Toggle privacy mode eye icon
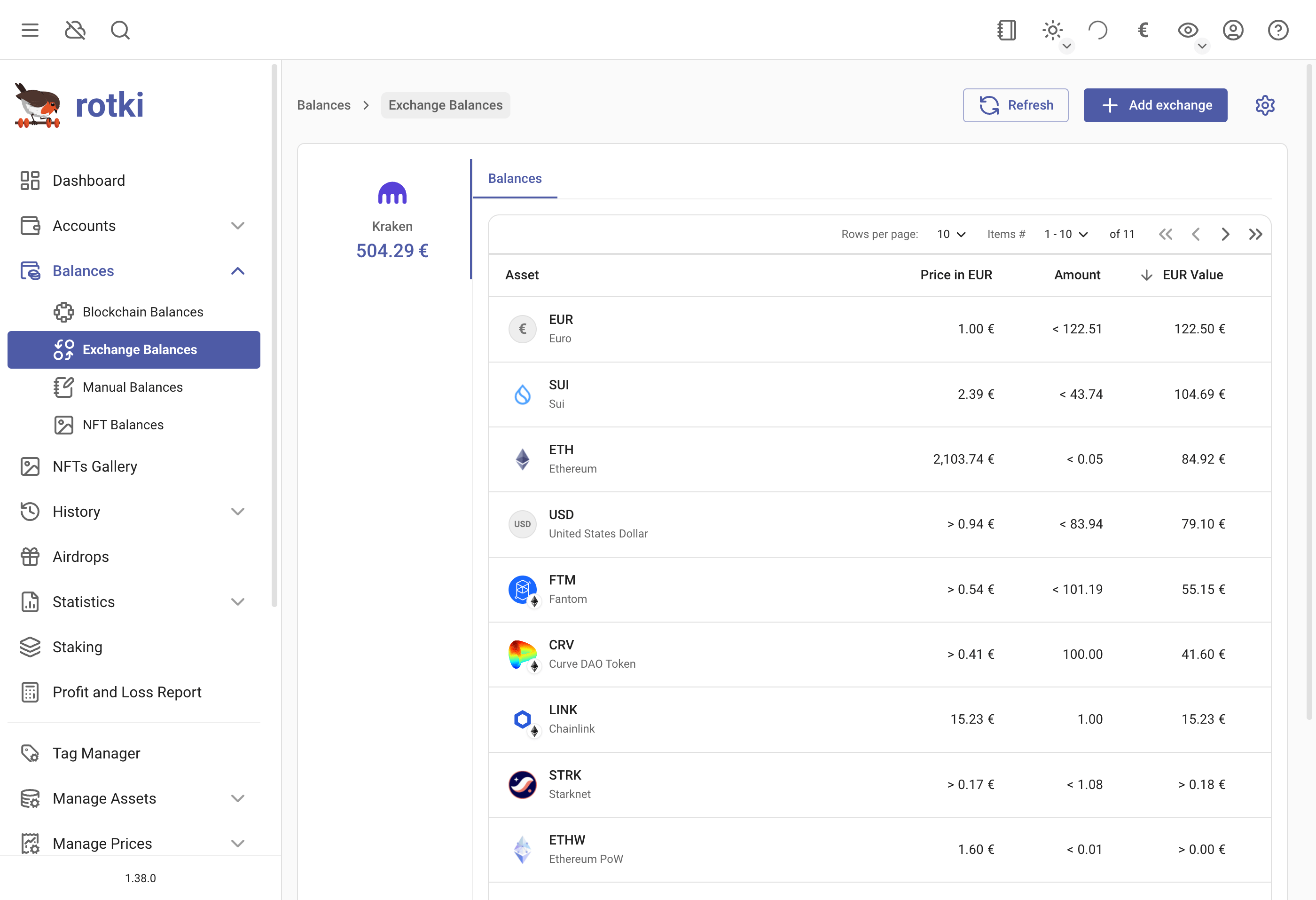The height and width of the screenshot is (900, 1316). [1188, 30]
